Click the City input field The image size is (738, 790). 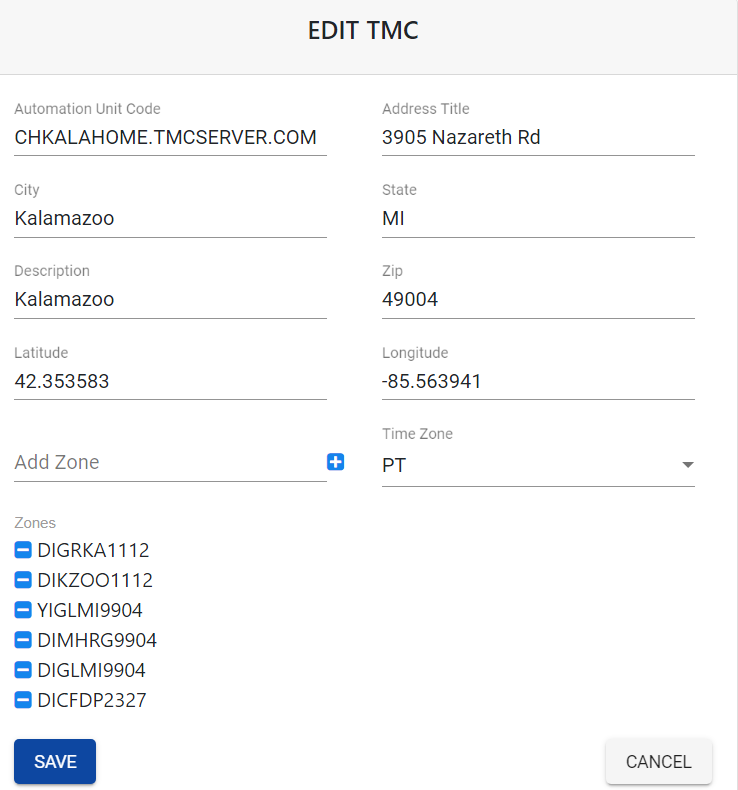tap(170, 219)
